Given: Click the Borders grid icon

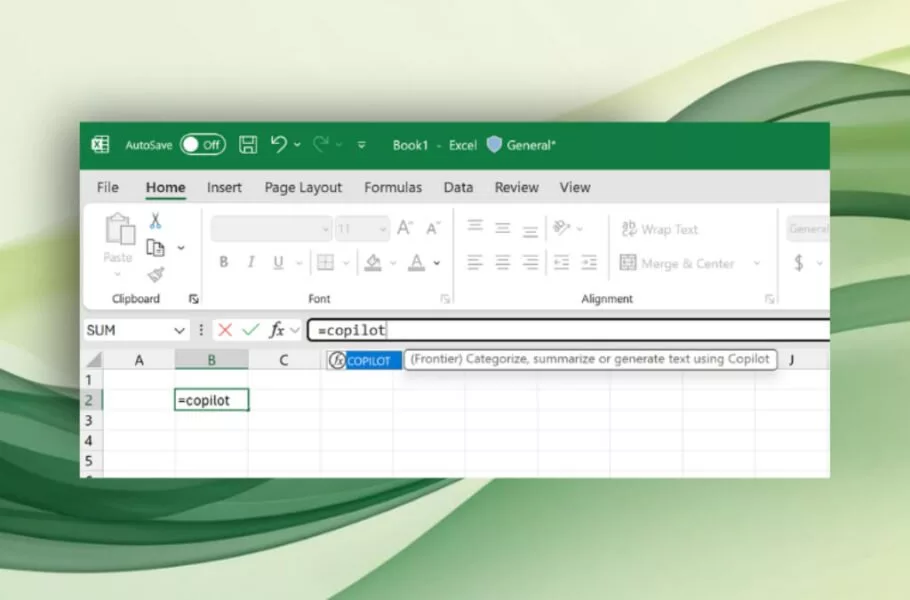Looking at the screenshot, I should click(326, 262).
